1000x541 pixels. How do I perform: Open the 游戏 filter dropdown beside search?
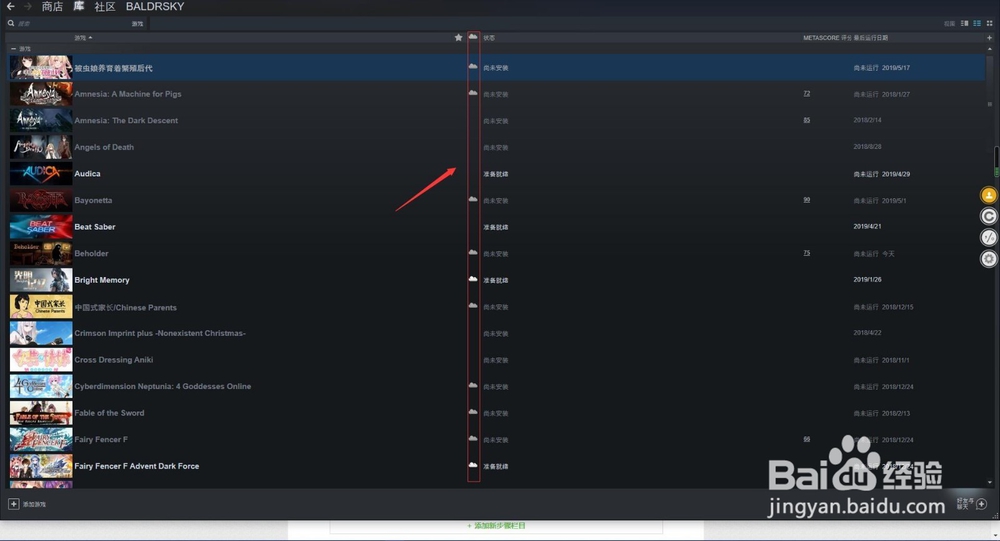click(x=138, y=24)
